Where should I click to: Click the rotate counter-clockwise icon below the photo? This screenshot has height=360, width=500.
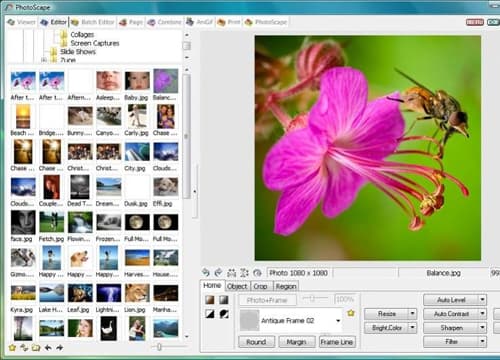click(206, 273)
